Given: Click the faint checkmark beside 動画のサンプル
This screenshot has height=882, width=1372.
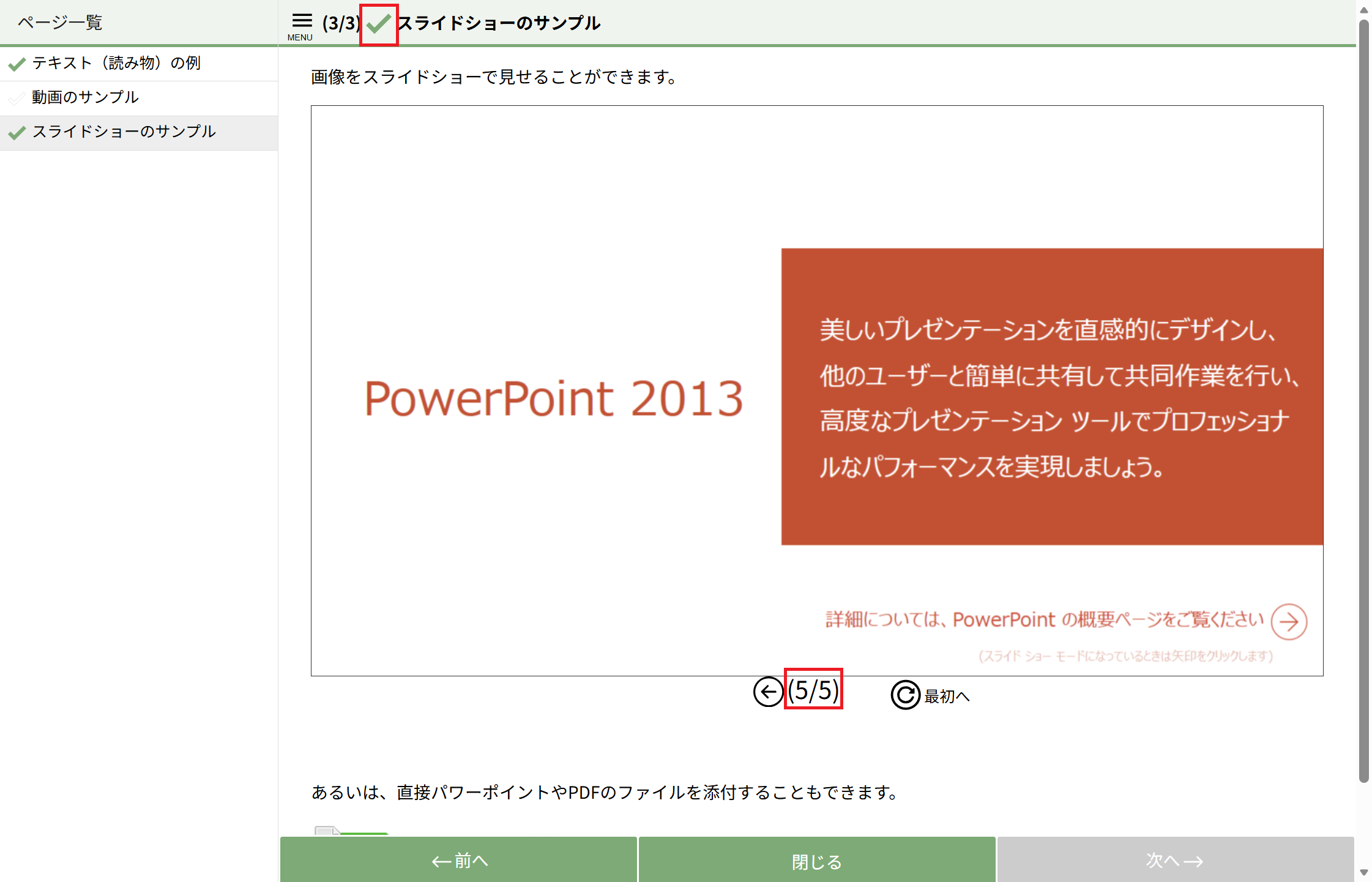Looking at the screenshot, I should coord(17,98).
